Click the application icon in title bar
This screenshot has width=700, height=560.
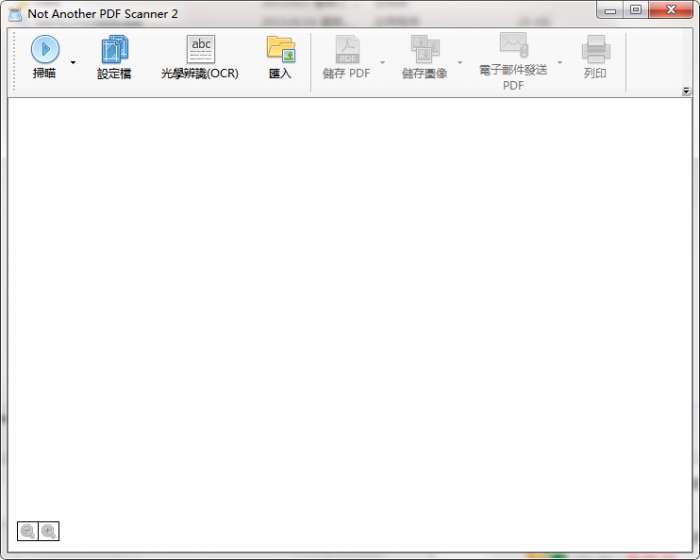pyautogui.click(x=15, y=14)
